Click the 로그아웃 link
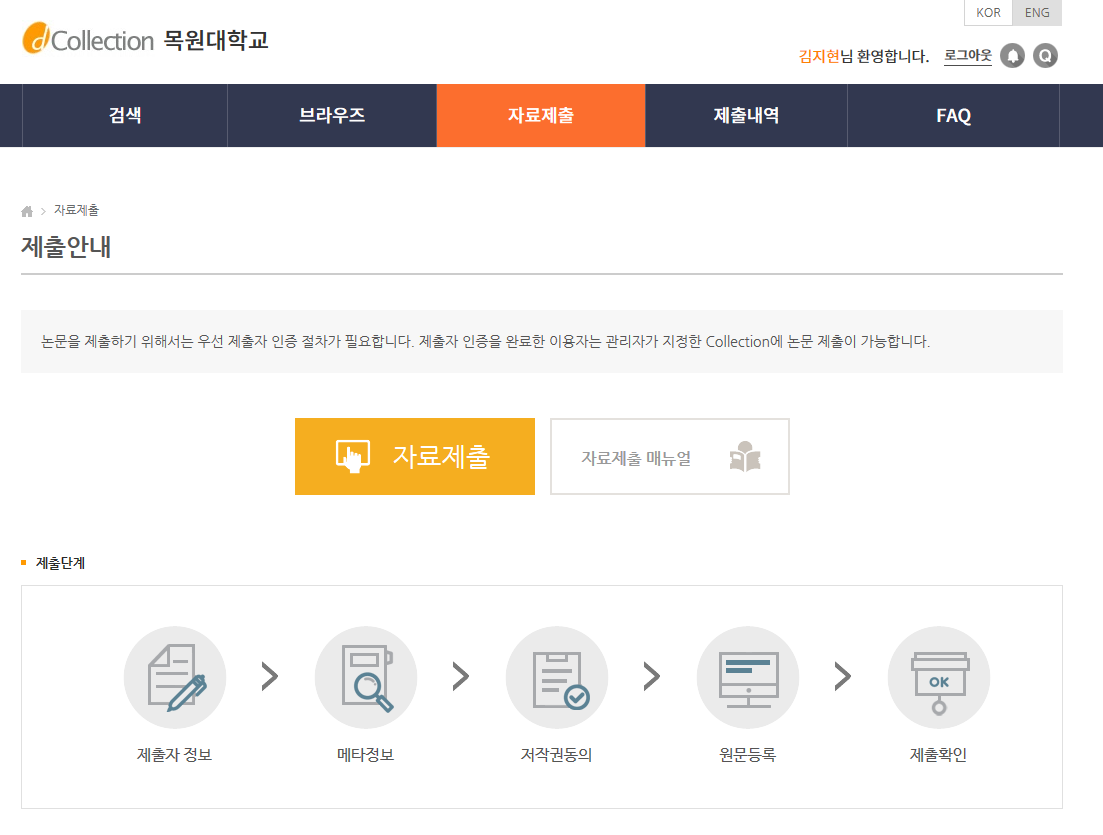The height and width of the screenshot is (835, 1103). pyautogui.click(x=967, y=56)
